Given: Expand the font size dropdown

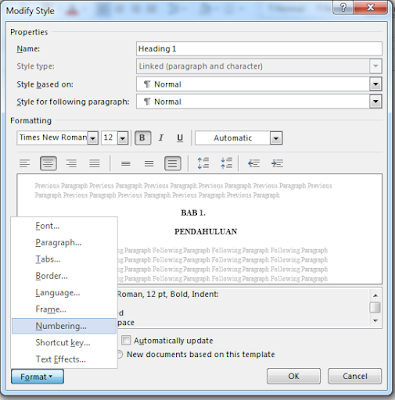Looking at the screenshot, I should coord(123,138).
